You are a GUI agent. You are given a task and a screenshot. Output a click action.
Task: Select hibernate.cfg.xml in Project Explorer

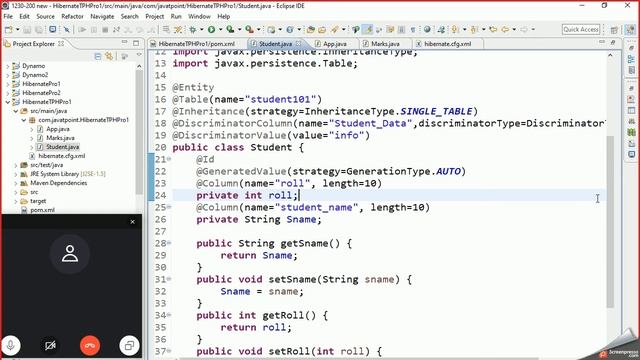click(x=61, y=156)
